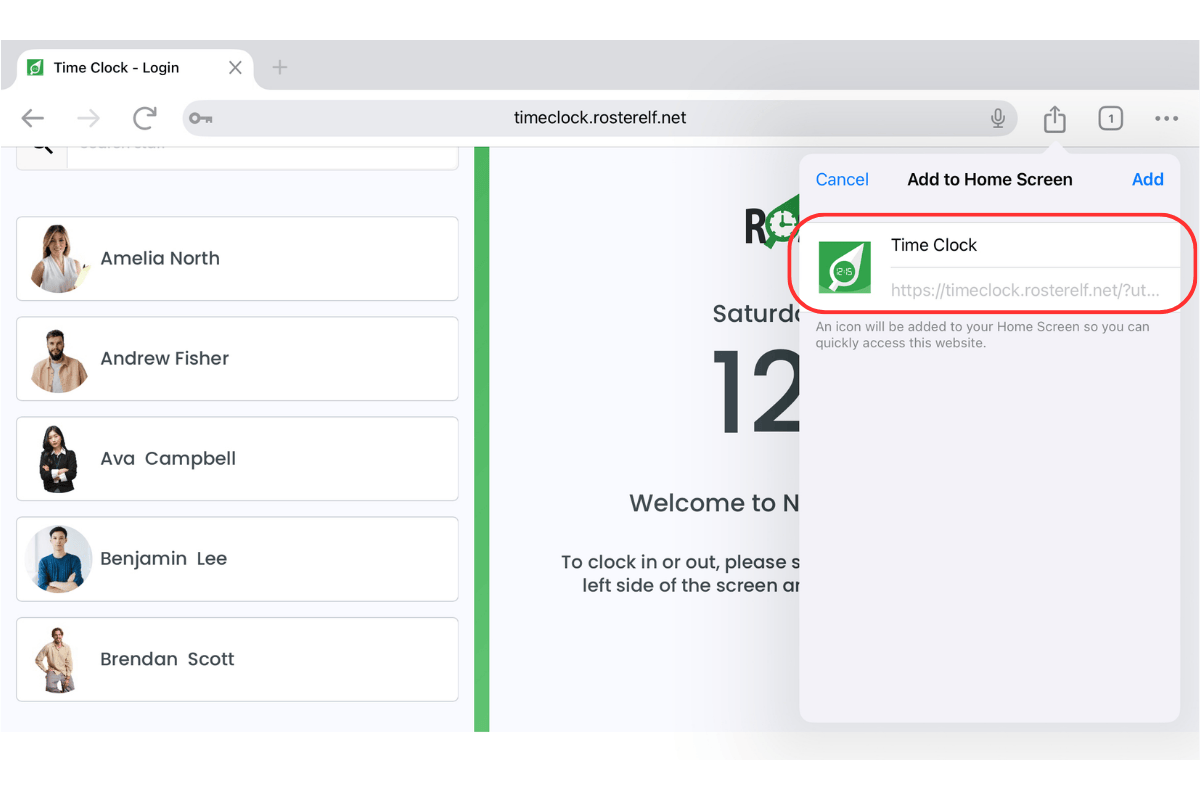Open the browser share sheet icon

(x=1054, y=118)
